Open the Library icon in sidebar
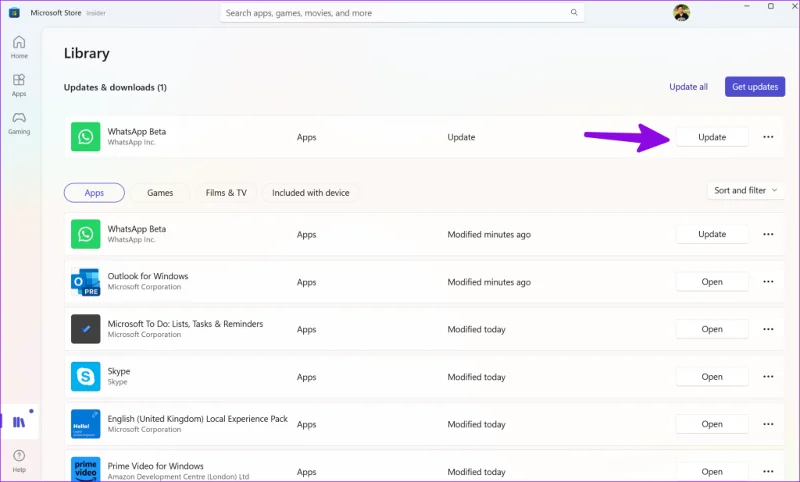This screenshot has height=482, width=800. pos(19,422)
